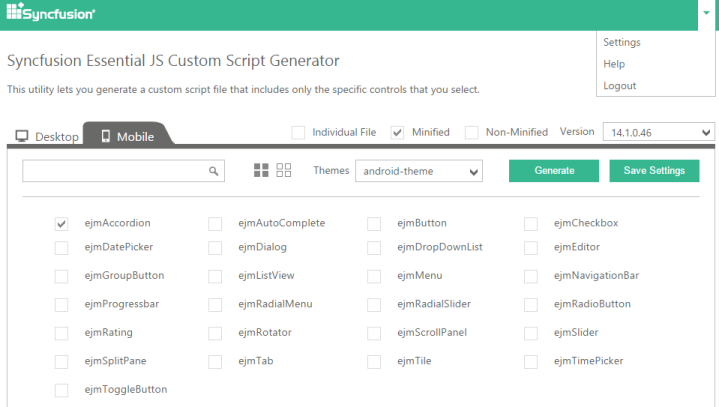The image size is (719, 407).
Task: Check the ejmDatePicker checkbox
Action: click(x=61, y=248)
